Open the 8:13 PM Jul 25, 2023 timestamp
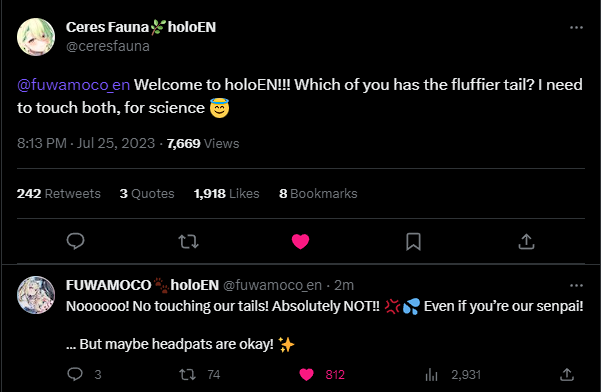Screen dimensions: 601x392 (x=86, y=143)
